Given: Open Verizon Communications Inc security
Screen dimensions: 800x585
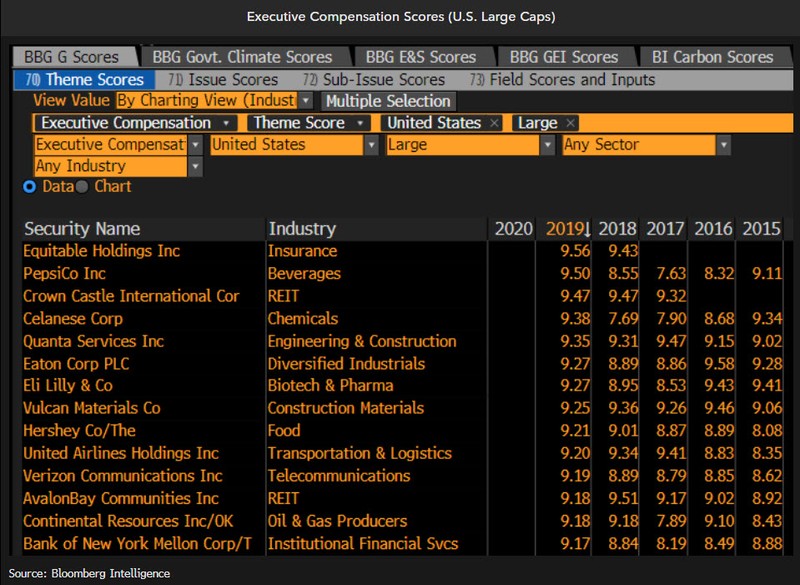Looking at the screenshot, I should [x=123, y=476].
